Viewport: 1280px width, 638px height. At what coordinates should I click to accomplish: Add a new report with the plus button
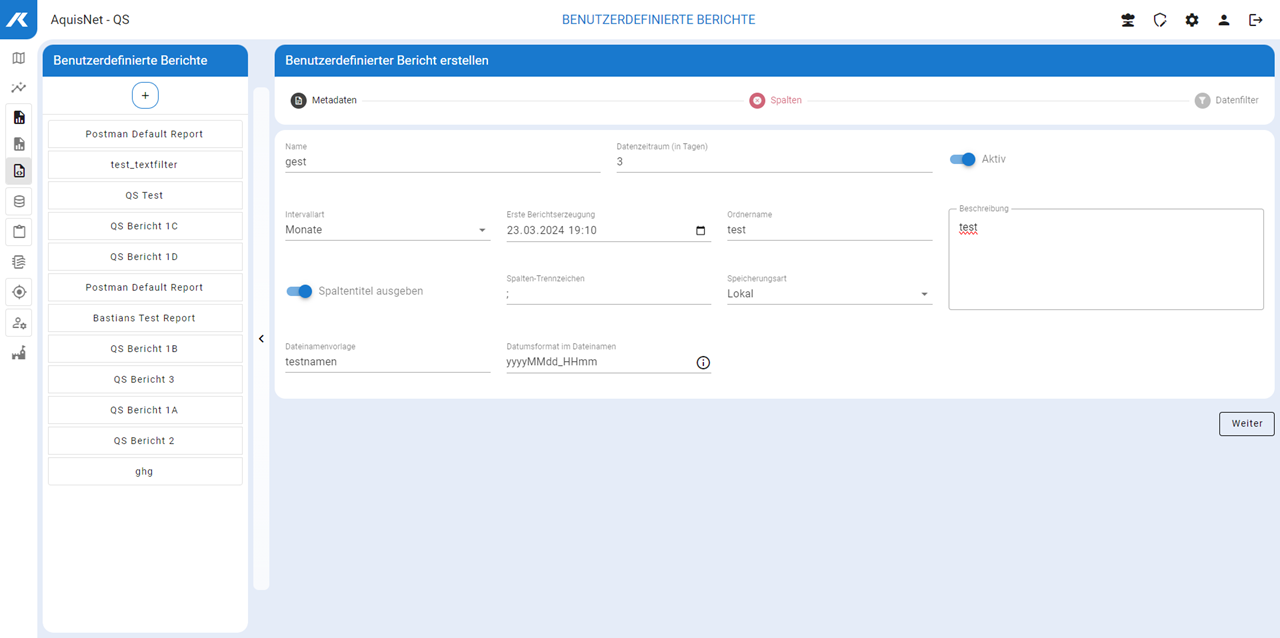145,95
